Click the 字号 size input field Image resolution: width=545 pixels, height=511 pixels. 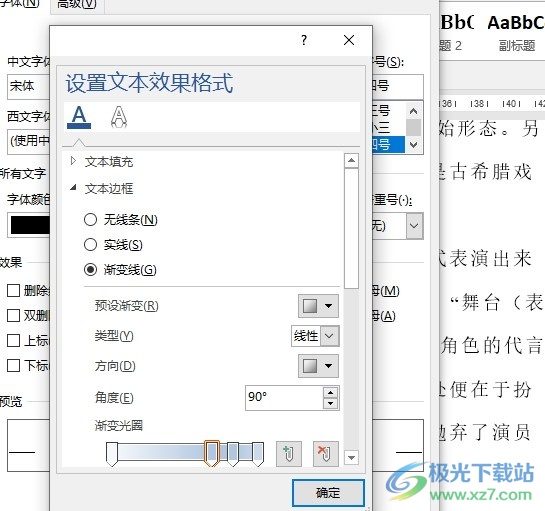tap(397, 86)
